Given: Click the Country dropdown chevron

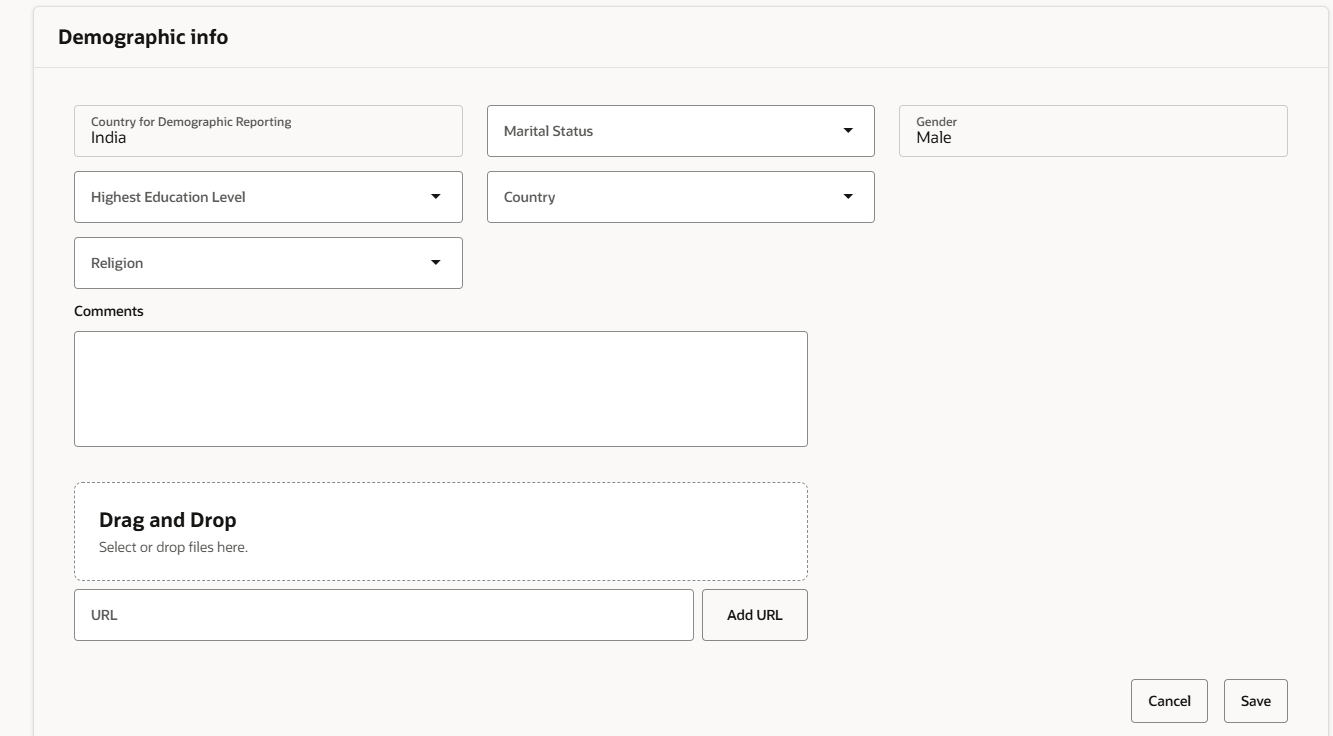Looking at the screenshot, I should (x=849, y=196).
